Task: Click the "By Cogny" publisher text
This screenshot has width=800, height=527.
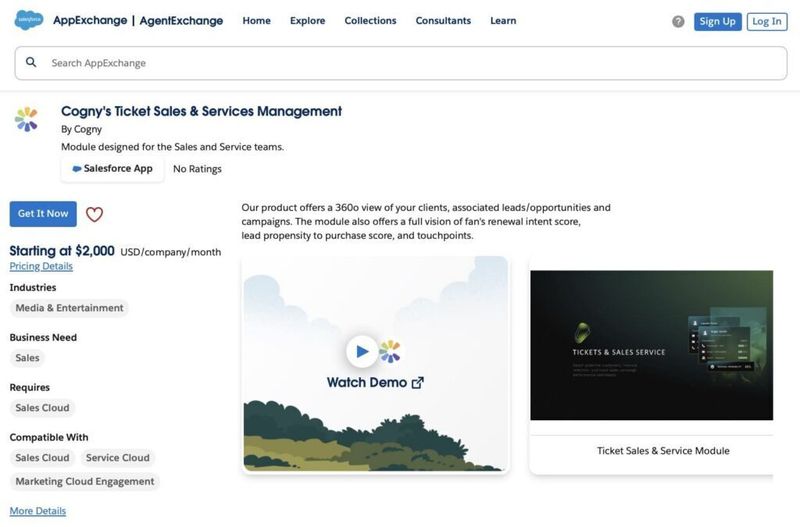Action: (82, 130)
